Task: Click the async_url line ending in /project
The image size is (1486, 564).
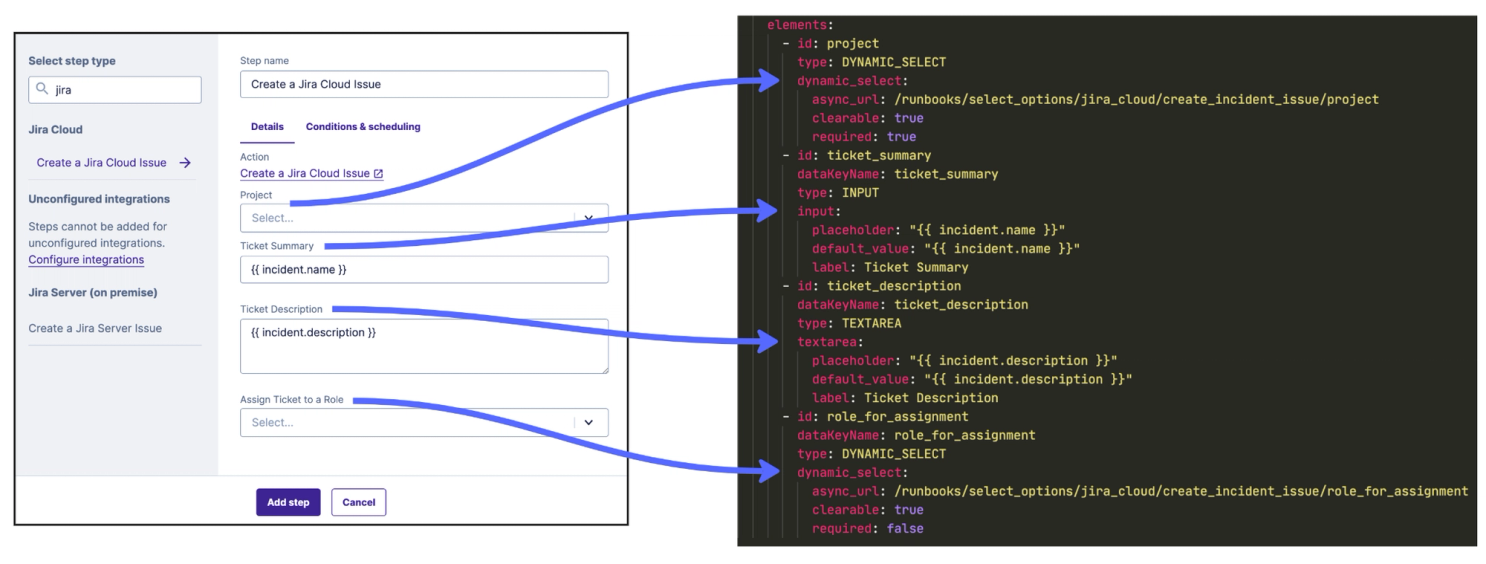Action: [x=1095, y=99]
